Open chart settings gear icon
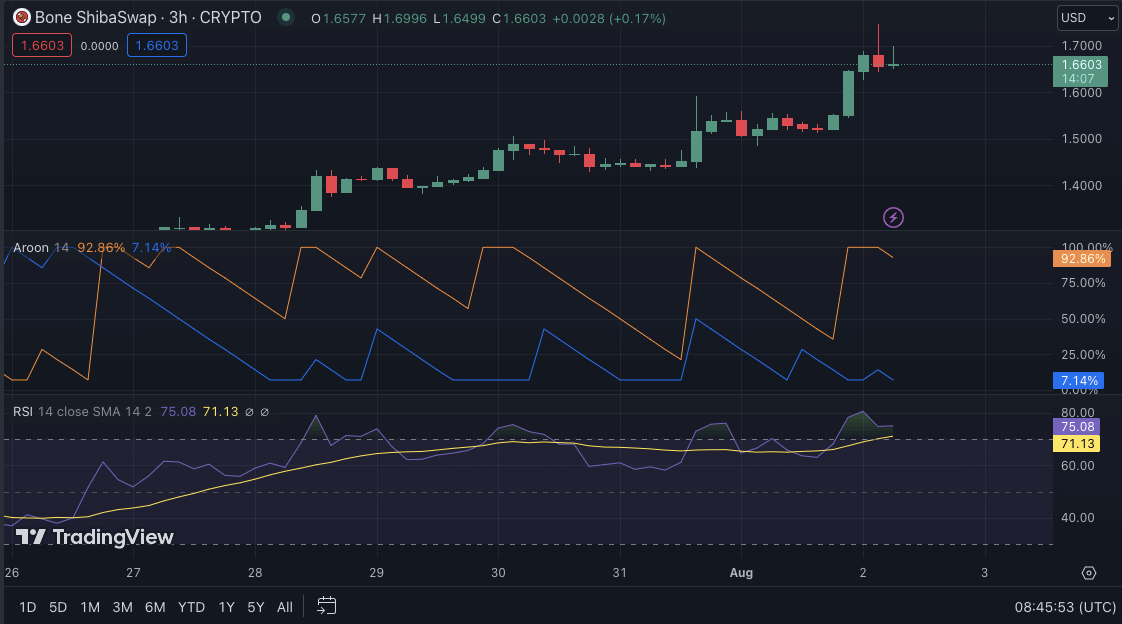The image size is (1122, 624). [1088, 572]
